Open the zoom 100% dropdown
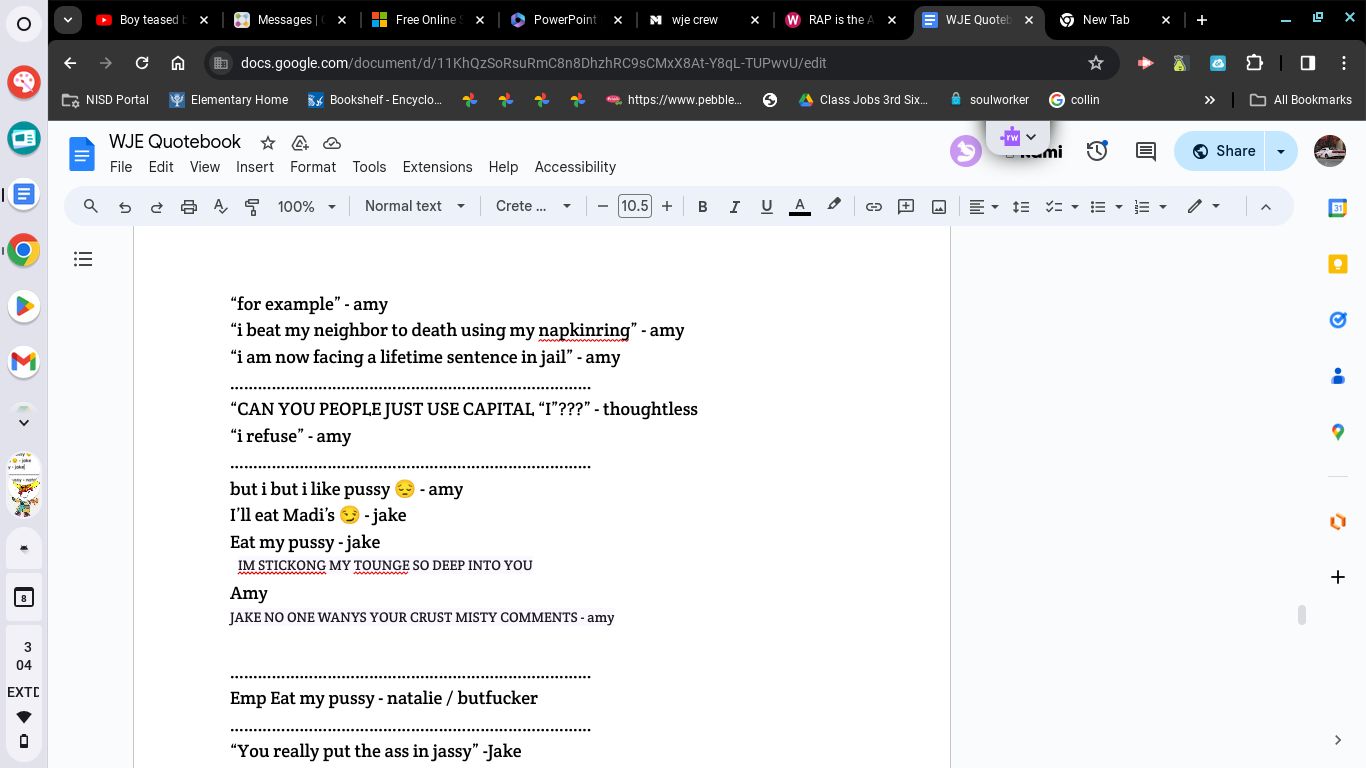This screenshot has height=768, width=1366. pos(308,207)
